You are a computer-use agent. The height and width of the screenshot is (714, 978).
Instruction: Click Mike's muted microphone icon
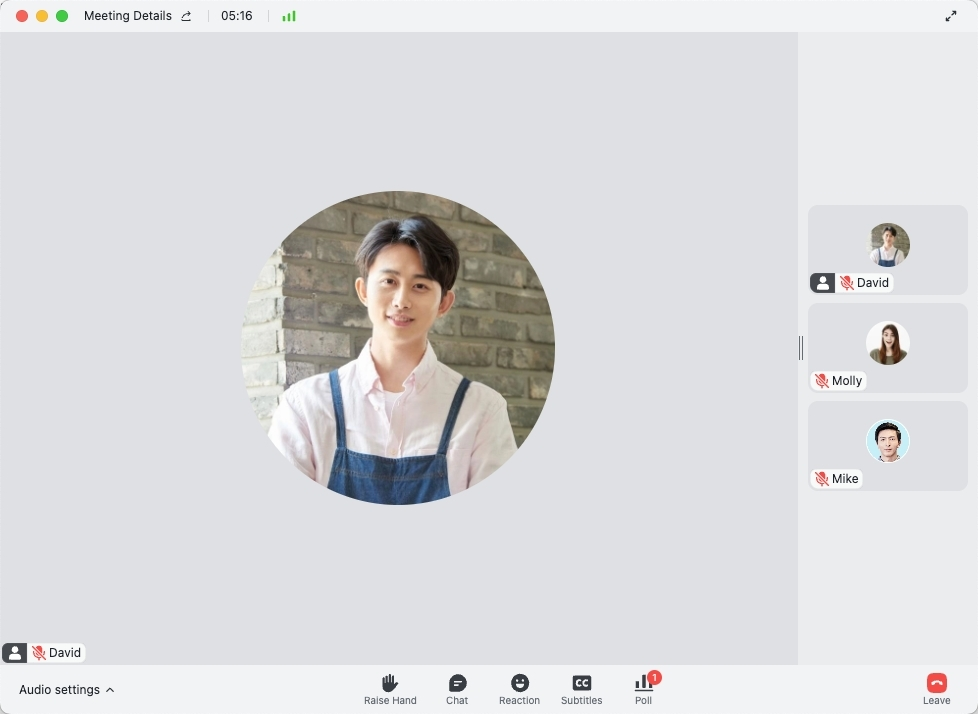(x=821, y=479)
